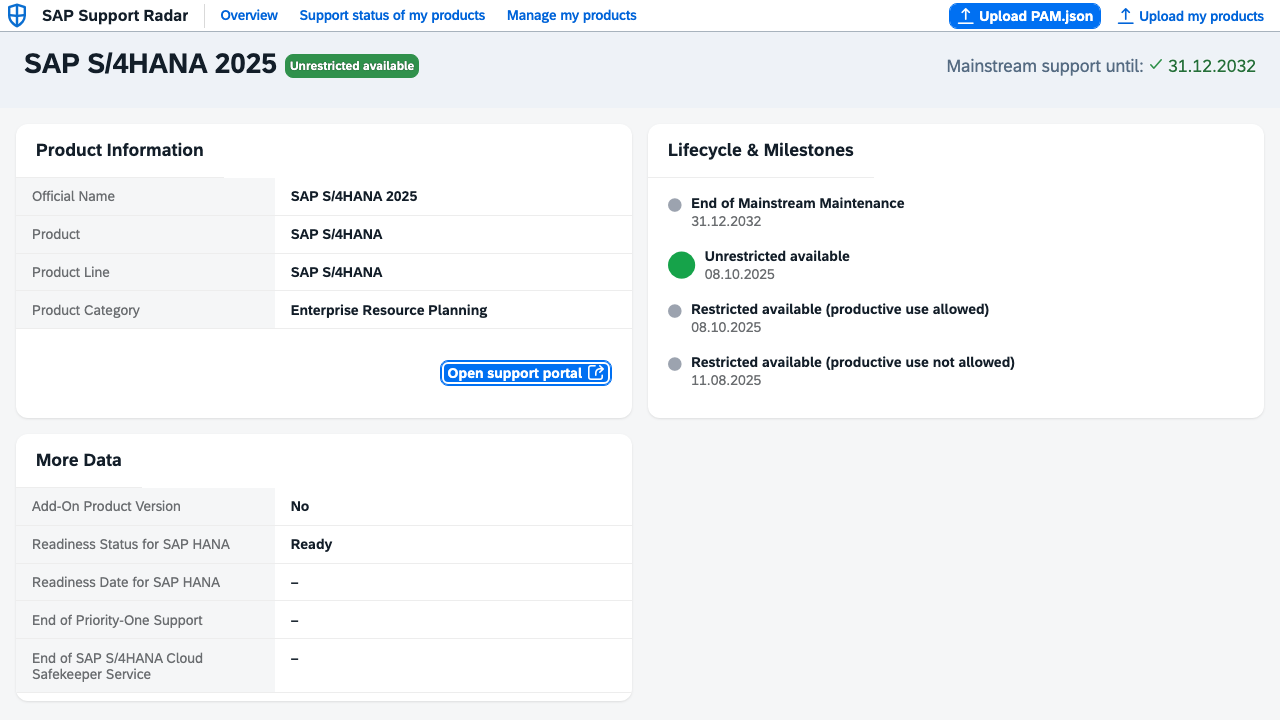This screenshot has height=720, width=1280.
Task: Select the Enterprise Resource Planning value
Action: point(389,310)
